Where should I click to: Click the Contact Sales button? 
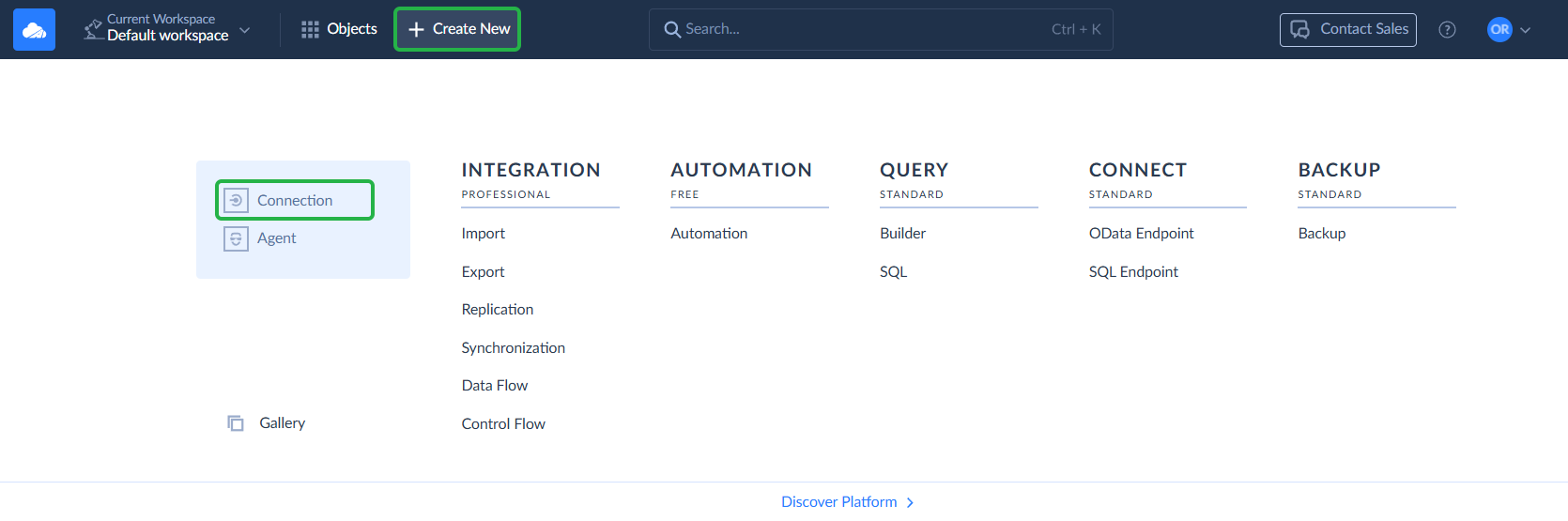point(1347,29)
